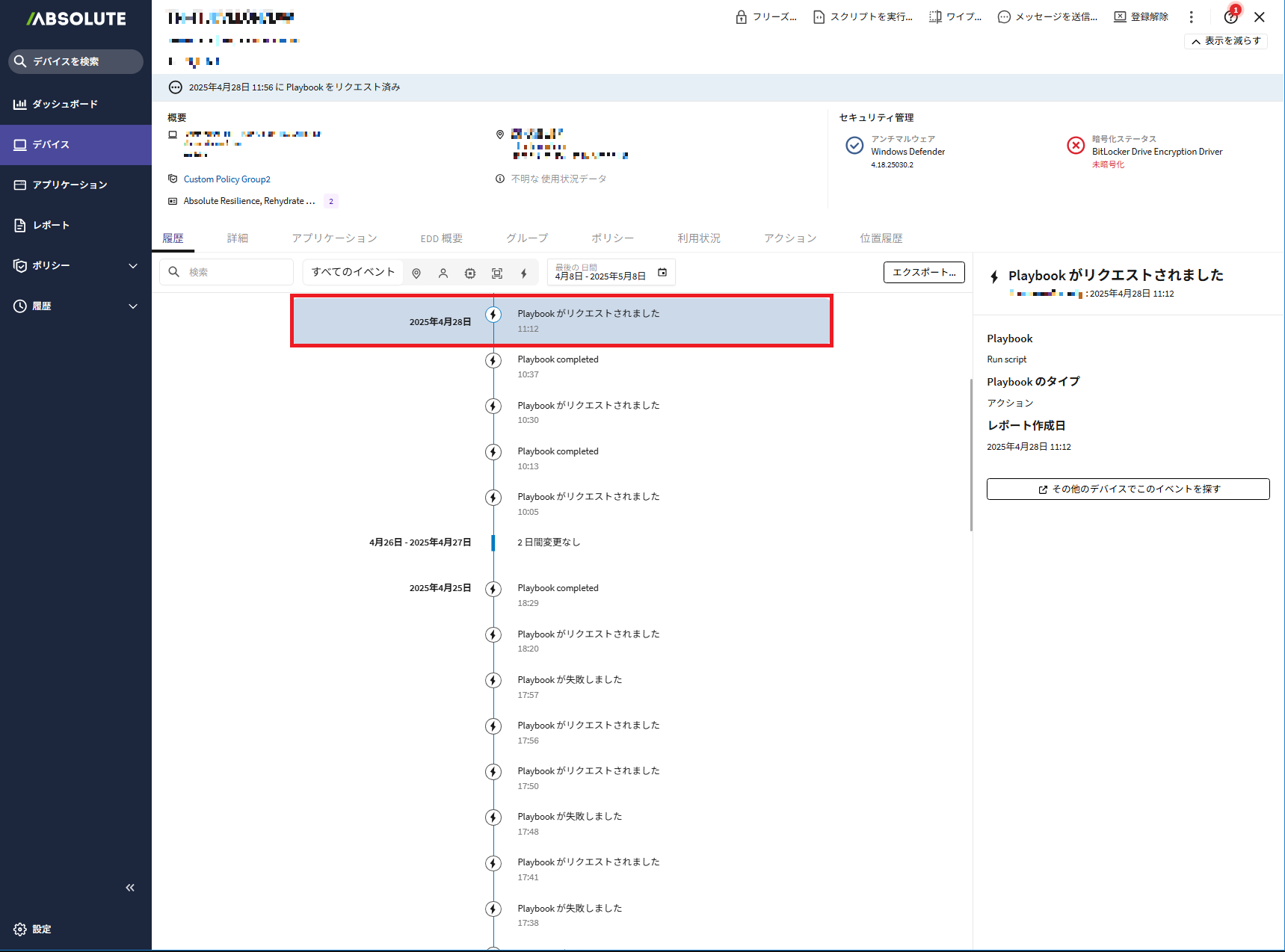Toggle the software scan filter icon
This screenshot has width=1285, height=952.
[497, 273]
